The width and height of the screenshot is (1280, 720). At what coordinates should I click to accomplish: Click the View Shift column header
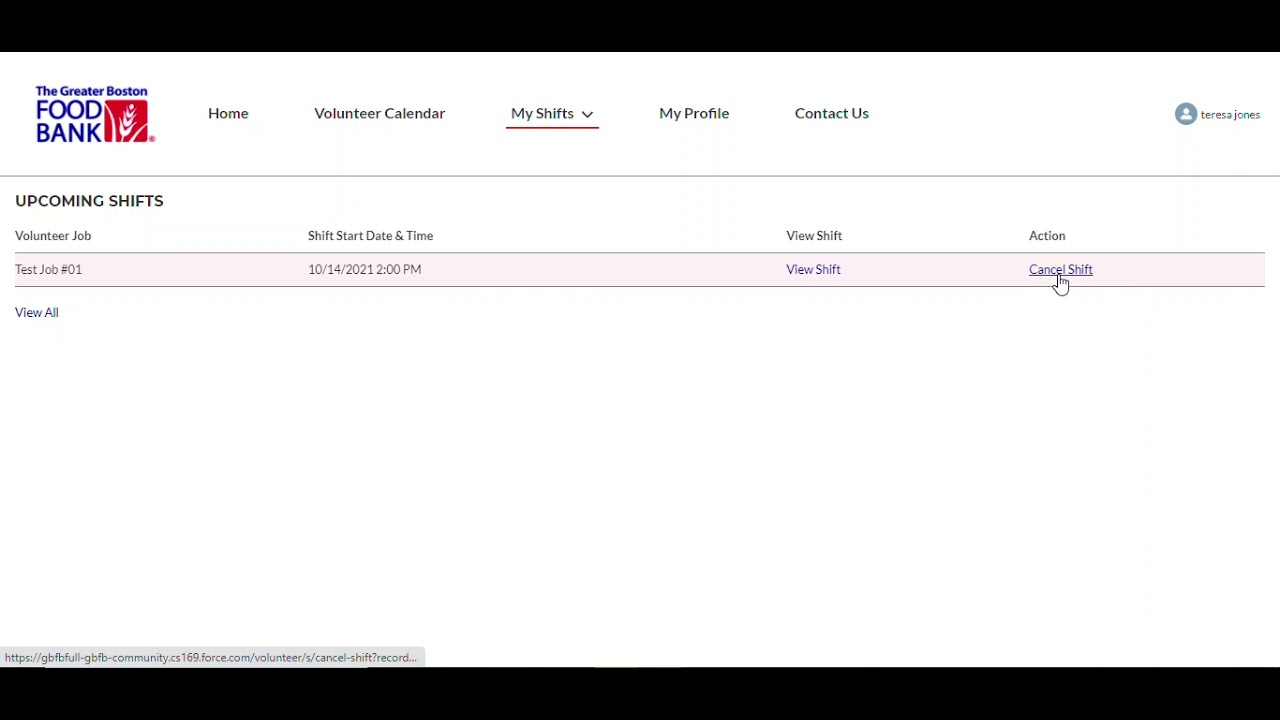(x=814, y=236)
